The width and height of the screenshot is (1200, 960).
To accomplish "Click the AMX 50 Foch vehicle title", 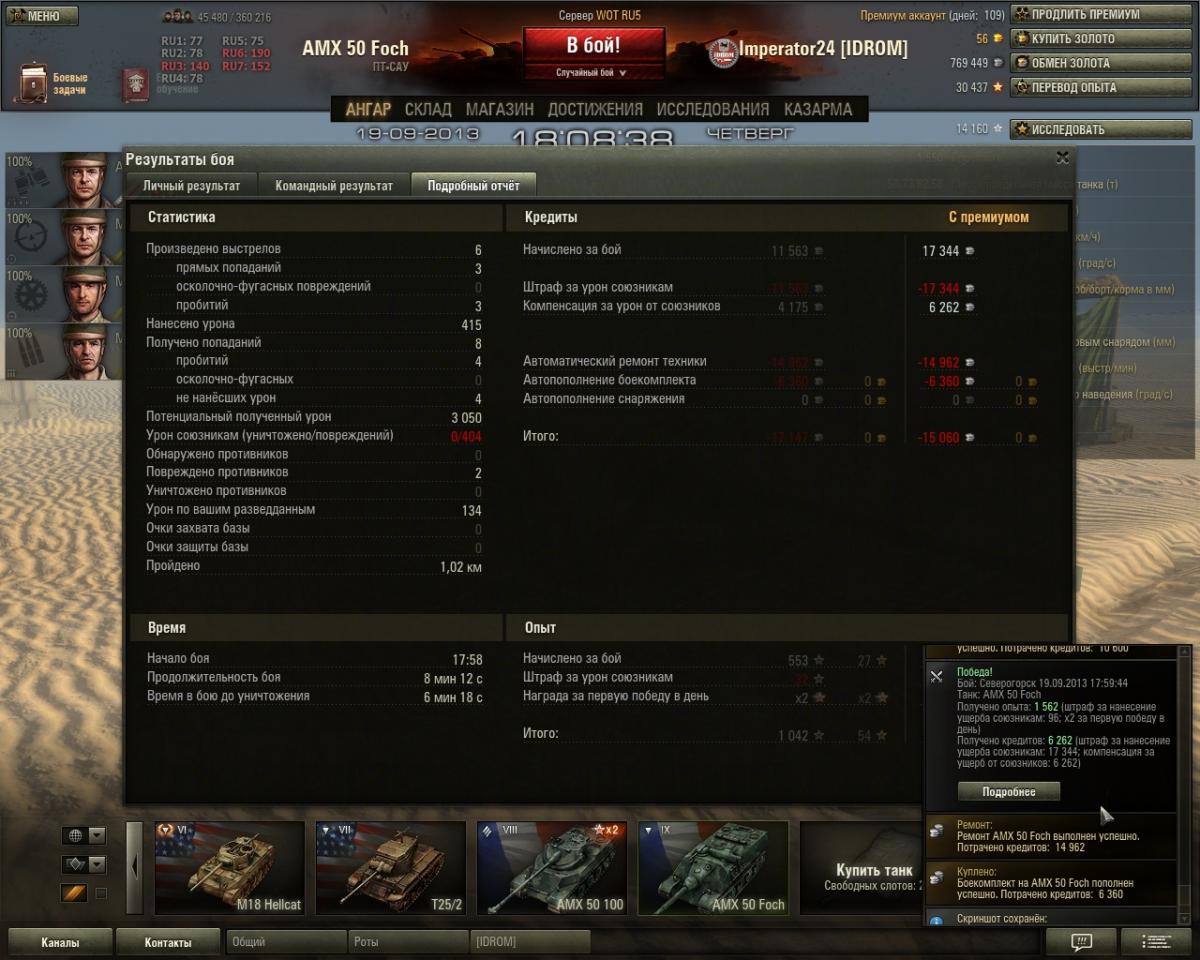I will point(355,49).
